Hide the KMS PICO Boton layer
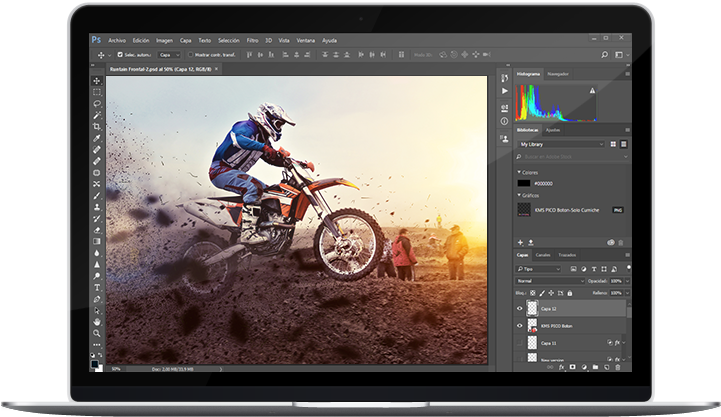Image resolution: width=721 pixels, height=417 pixels. coord(520,326)
